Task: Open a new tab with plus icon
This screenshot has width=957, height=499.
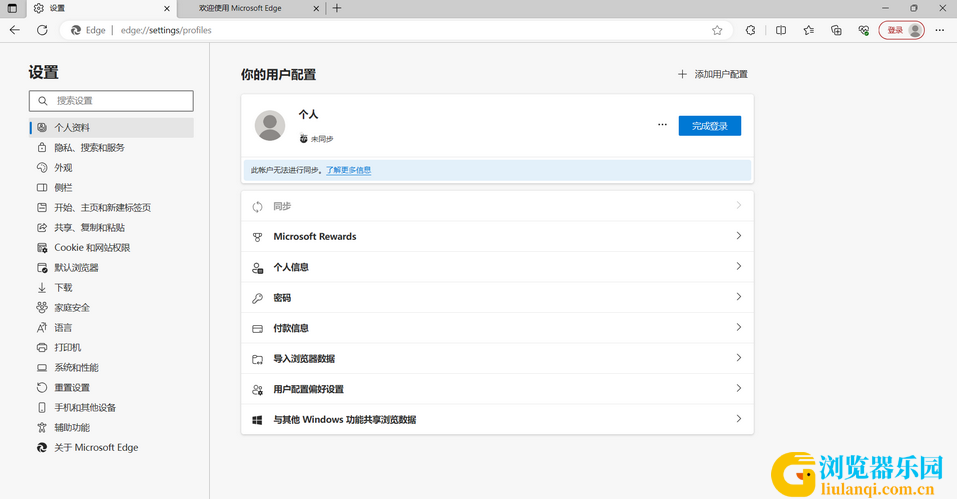Action: pyautogui.click(x=337, y=8)
